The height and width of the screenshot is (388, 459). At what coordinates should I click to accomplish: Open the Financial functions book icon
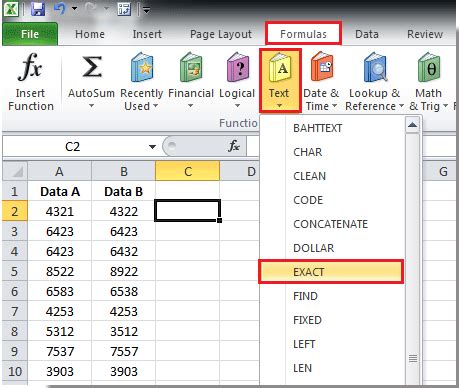pos(191,68)
